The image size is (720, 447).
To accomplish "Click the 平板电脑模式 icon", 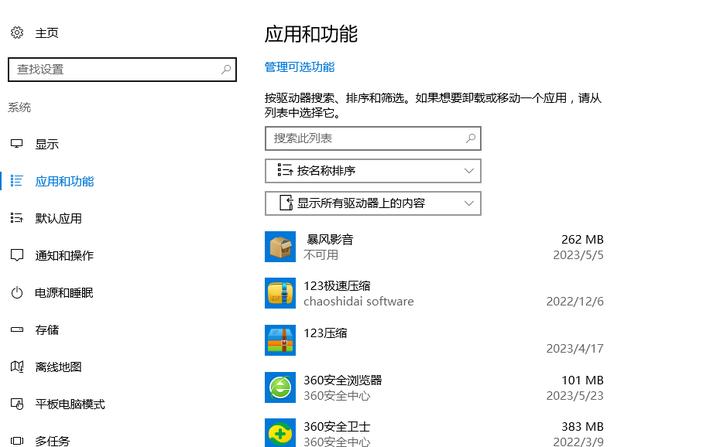I will (17, 404).
